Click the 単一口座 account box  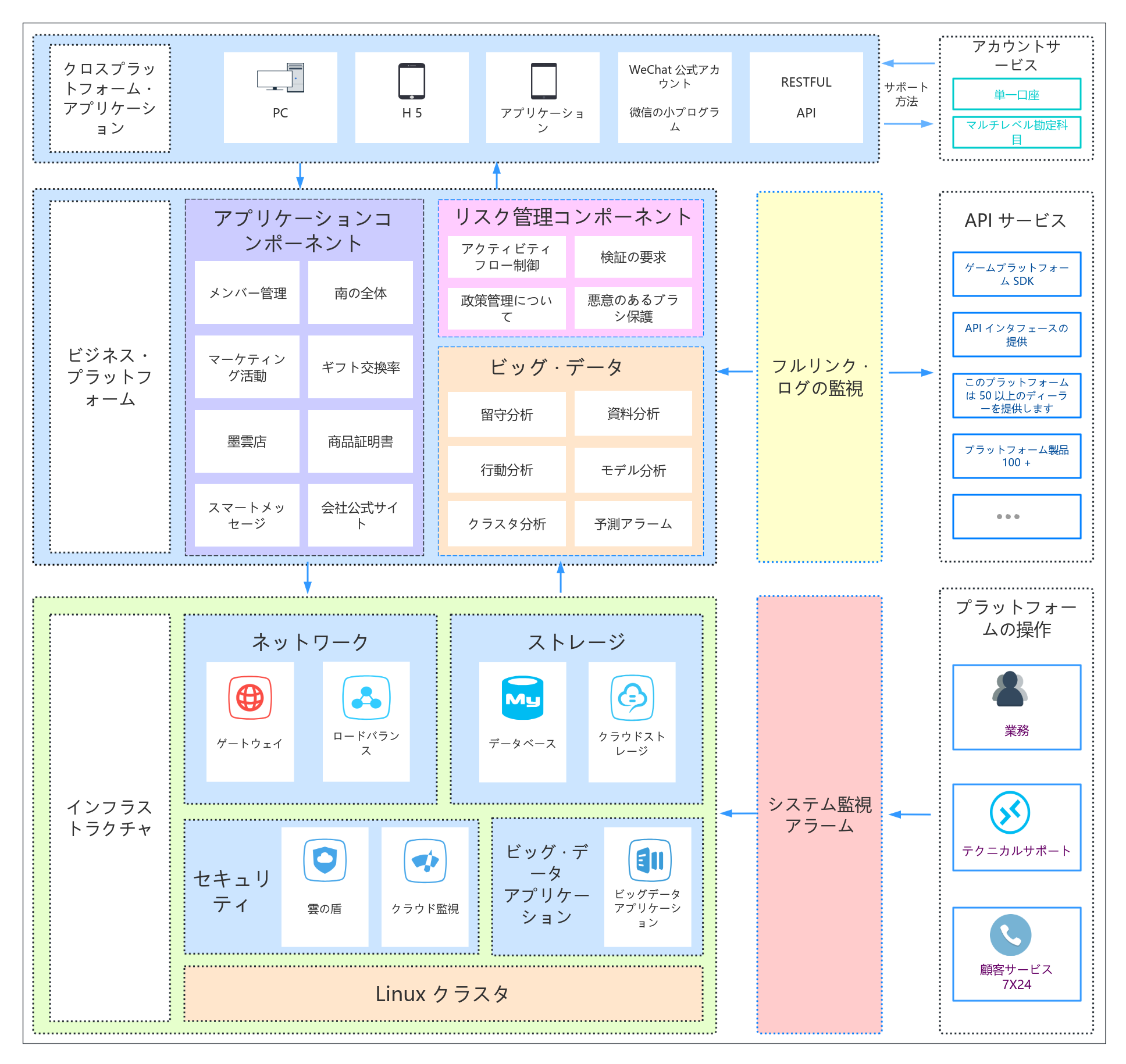click(x=1017, y=94)
